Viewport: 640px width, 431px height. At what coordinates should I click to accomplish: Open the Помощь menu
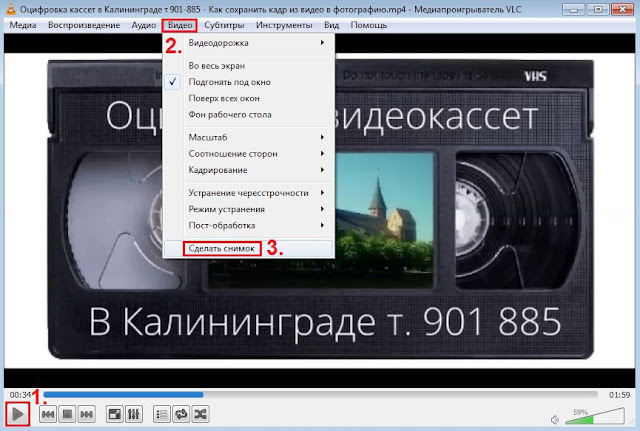tap(369, 25)
